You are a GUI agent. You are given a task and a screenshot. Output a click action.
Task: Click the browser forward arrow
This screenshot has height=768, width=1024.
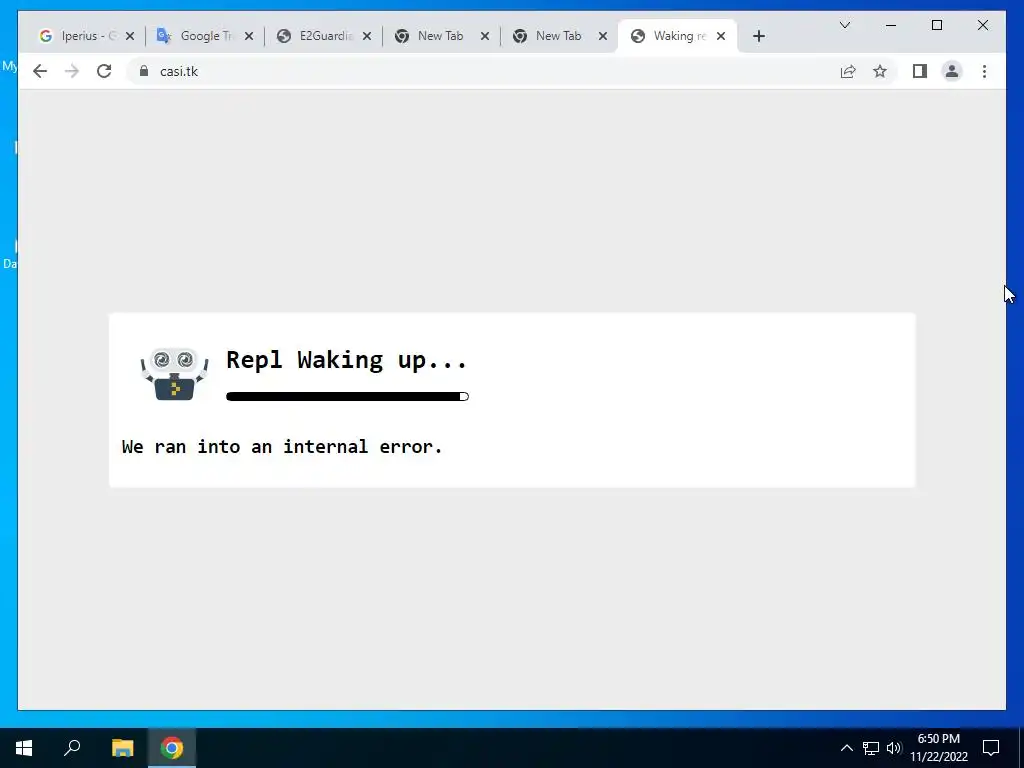click(x=72, y=71)
